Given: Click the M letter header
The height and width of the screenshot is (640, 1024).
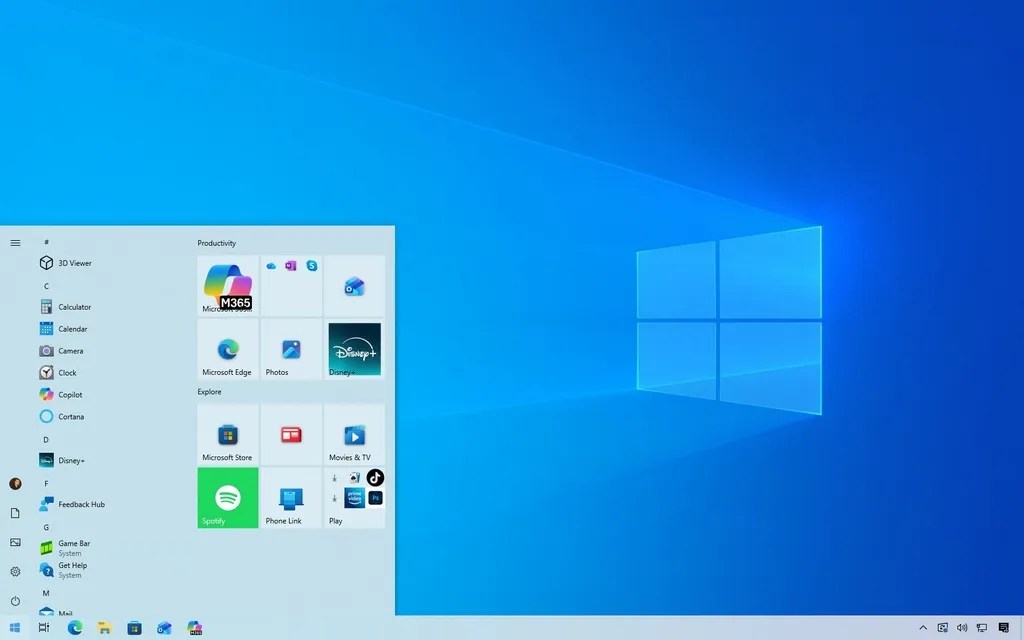Looking at the screenshot, I should pos(46,593).
